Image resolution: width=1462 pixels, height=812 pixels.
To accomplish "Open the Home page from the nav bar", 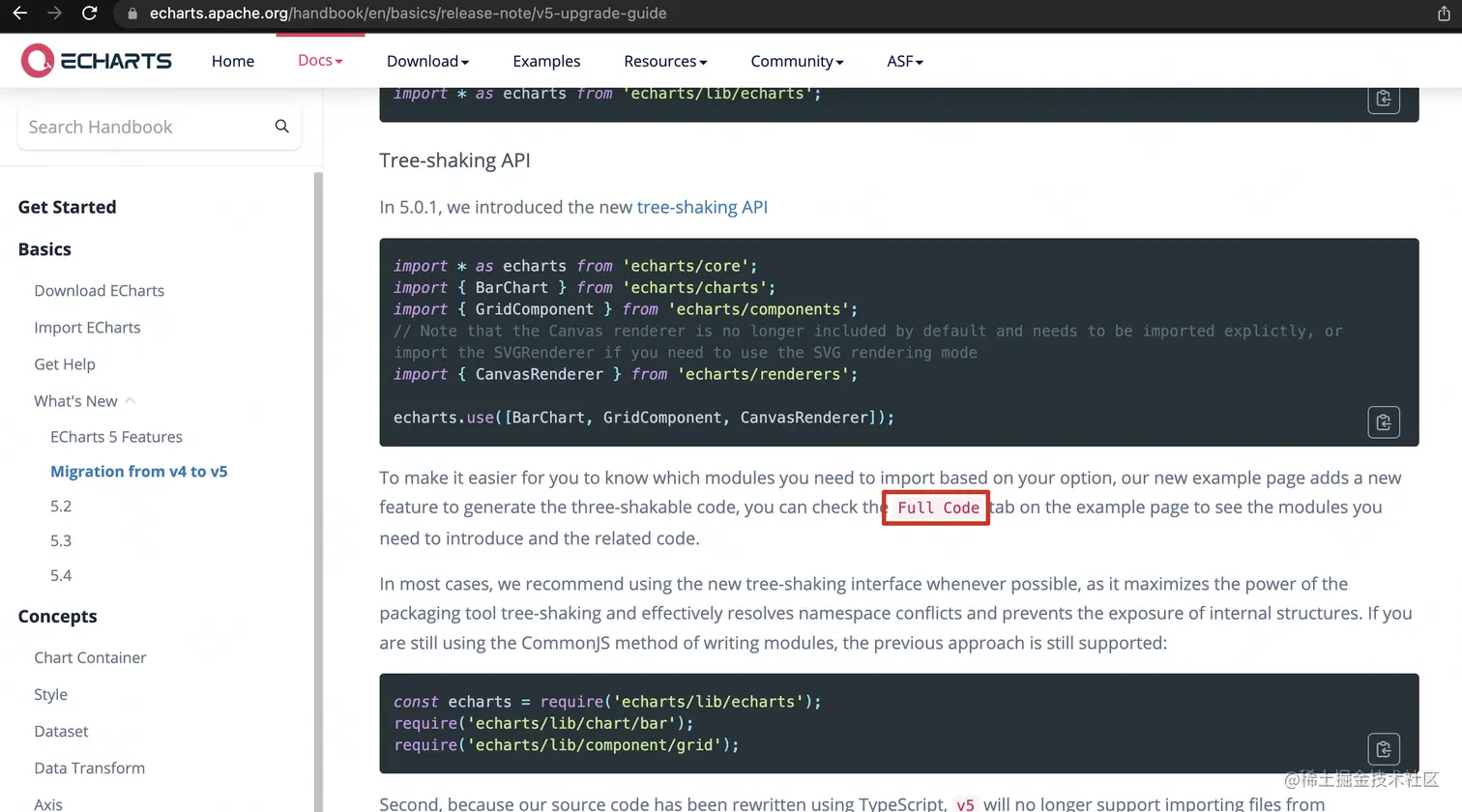I will click(x=233, y=61).
